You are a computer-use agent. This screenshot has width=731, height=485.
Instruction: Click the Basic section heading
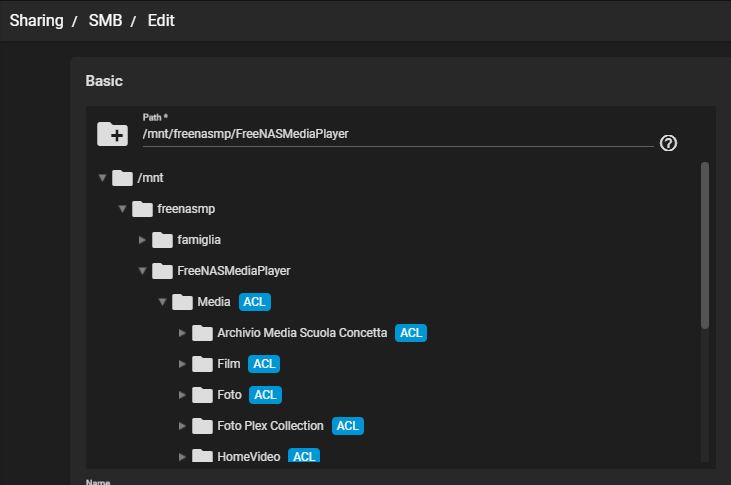pos(104,81)
